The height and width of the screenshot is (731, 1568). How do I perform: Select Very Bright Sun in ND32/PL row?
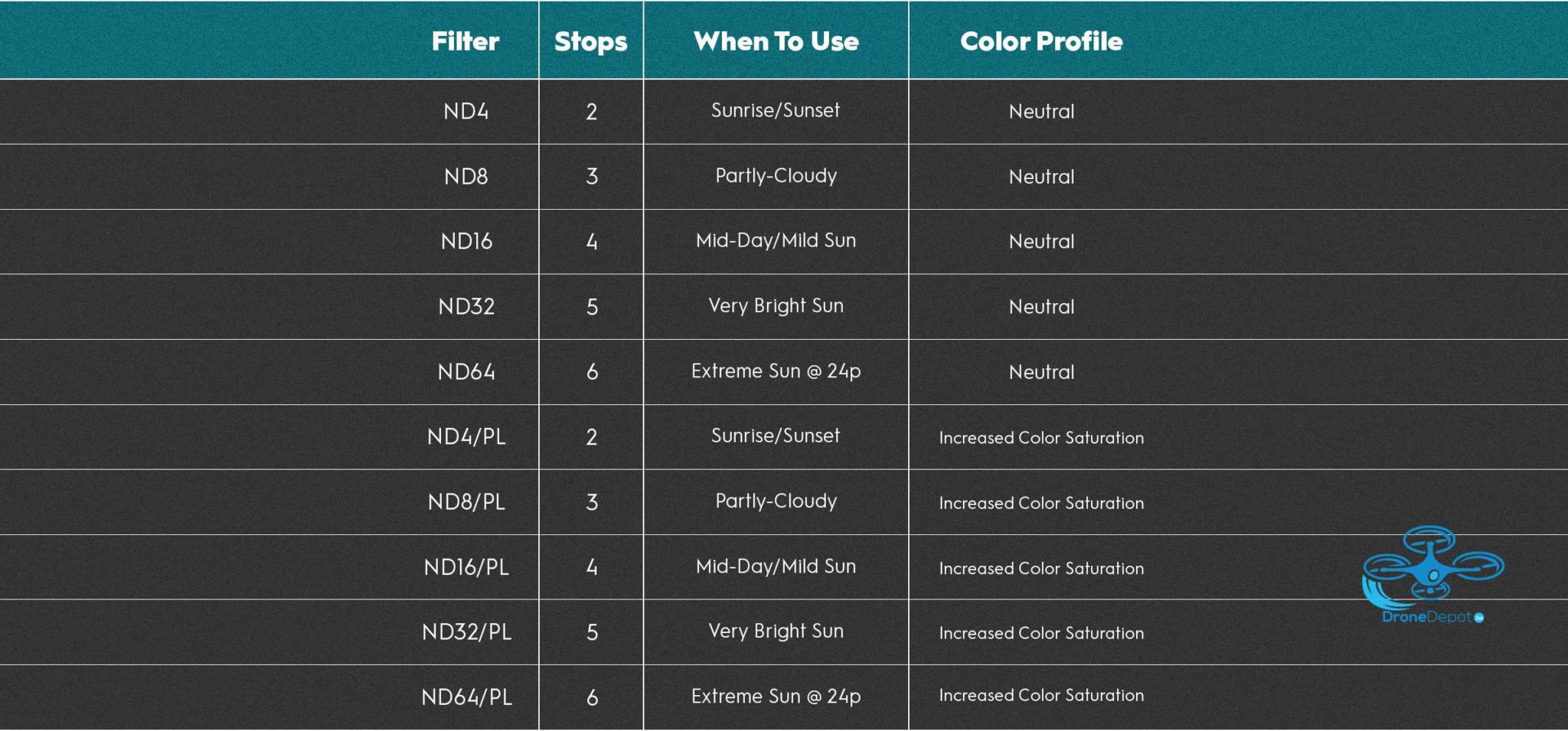[776, 631]
